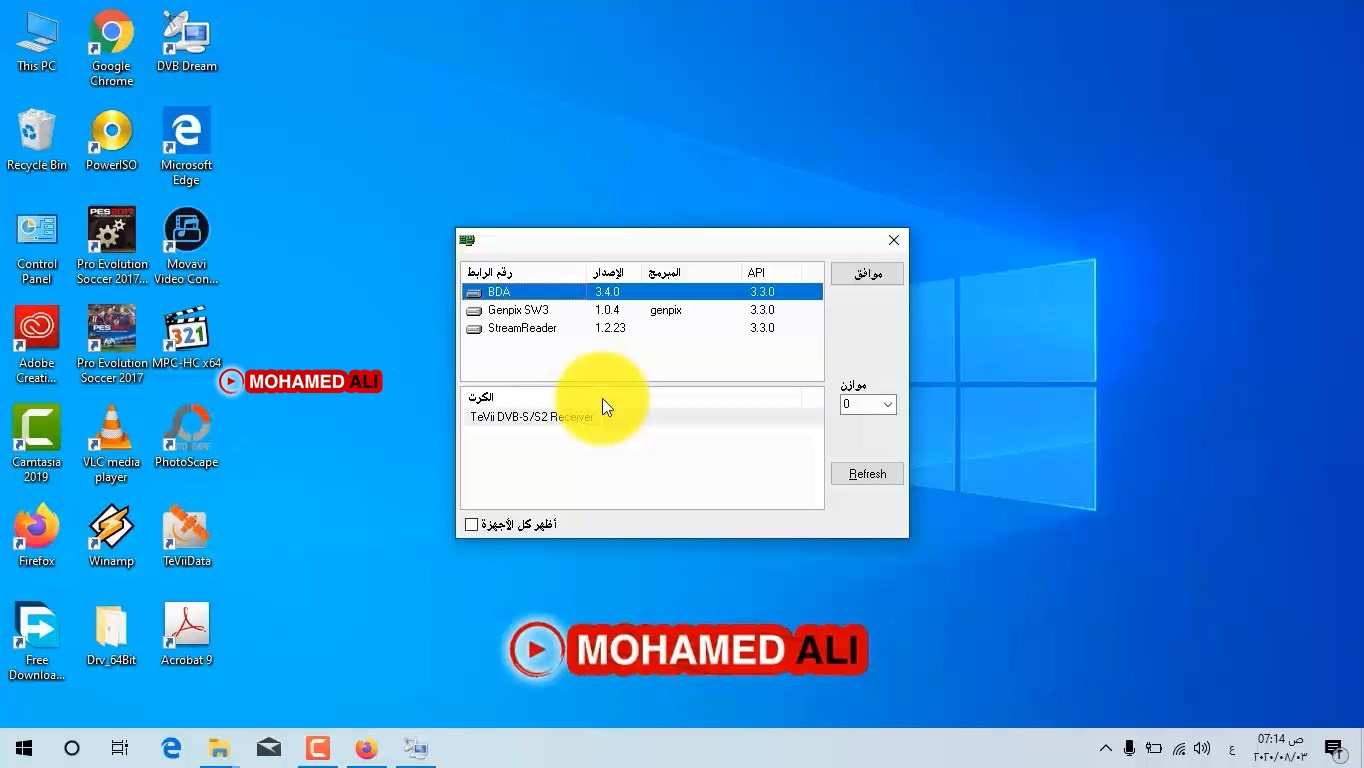1364x768 pixels.
Task: Open the volume tray icon
Action: [x=1202, y=748]
